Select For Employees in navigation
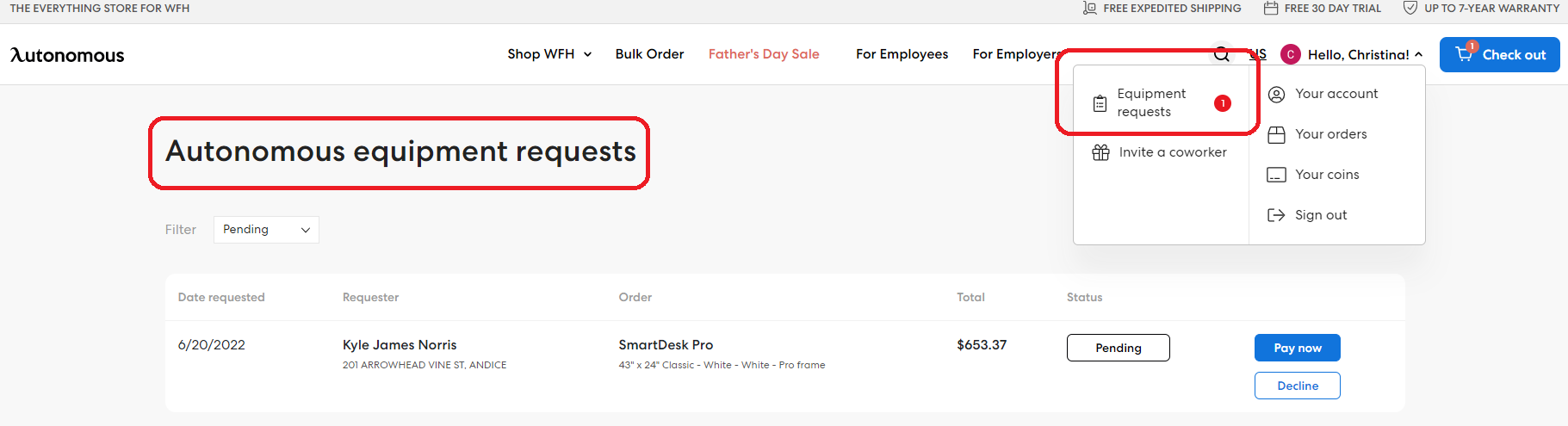 coord(902,54)
